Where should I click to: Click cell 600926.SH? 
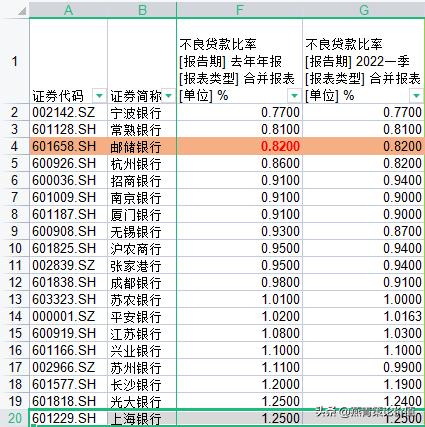click(x=68, y=163)
